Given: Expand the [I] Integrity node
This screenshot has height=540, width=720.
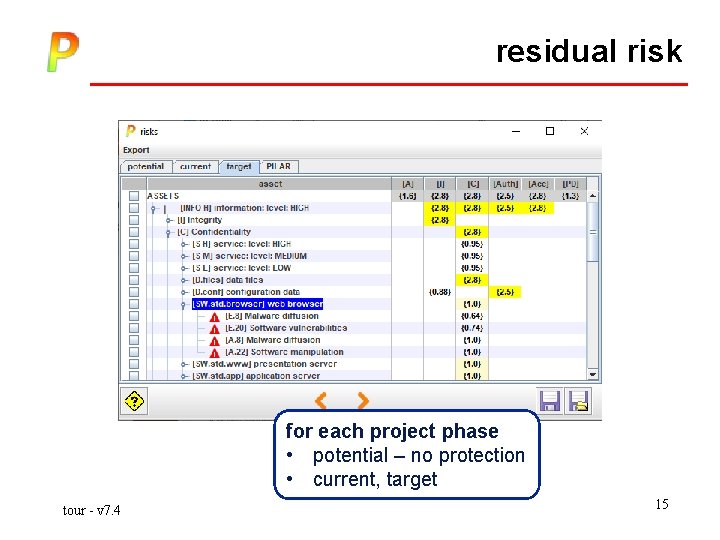Looking at the screenshot, I should (169, 220).
